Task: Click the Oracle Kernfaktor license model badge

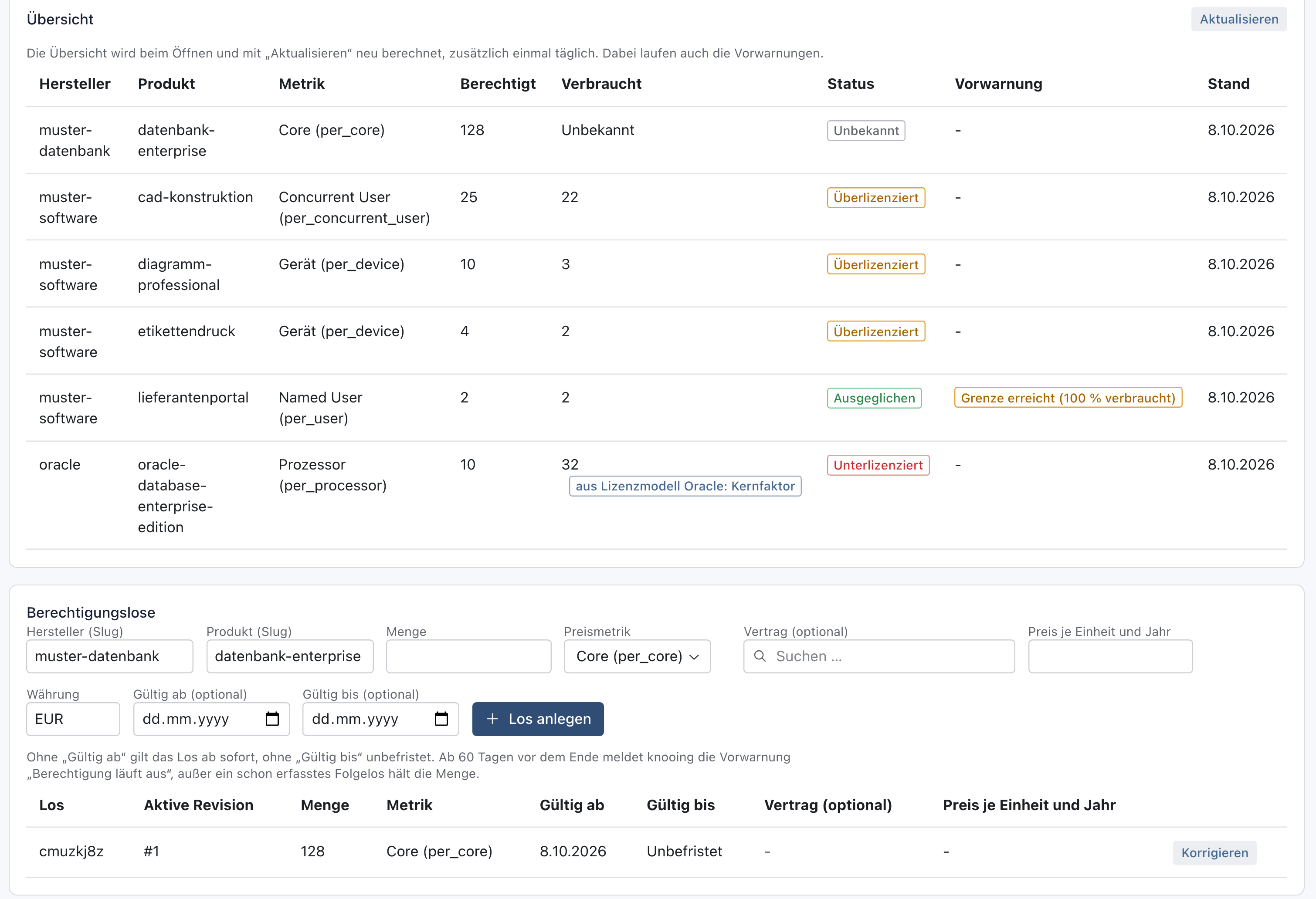Action: [x=685, y=486]
